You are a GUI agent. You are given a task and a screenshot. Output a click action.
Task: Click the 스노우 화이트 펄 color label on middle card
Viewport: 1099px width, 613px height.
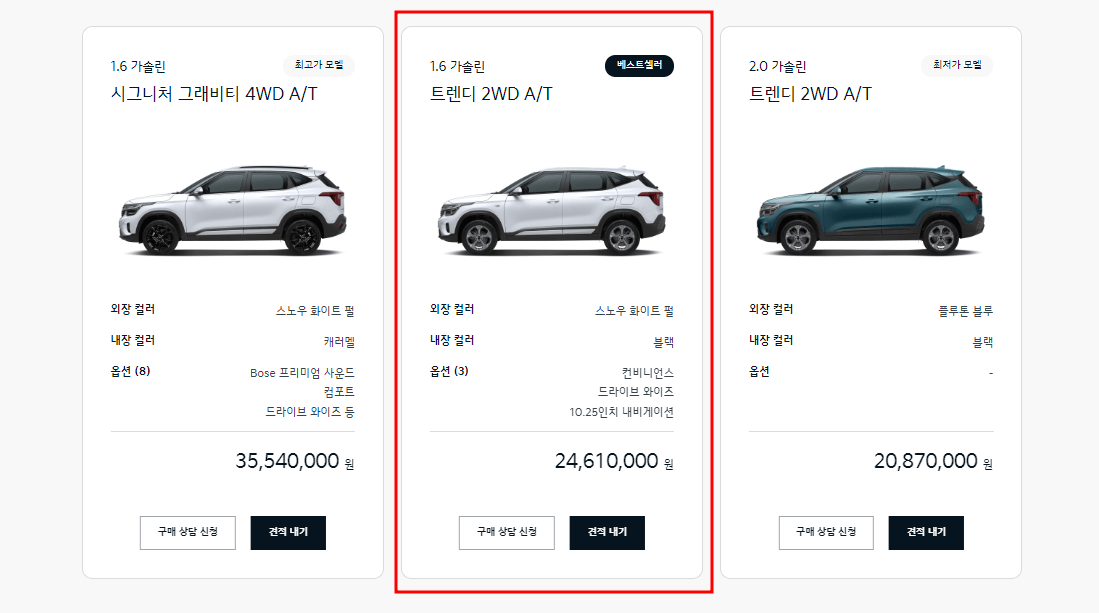(635, 311)
